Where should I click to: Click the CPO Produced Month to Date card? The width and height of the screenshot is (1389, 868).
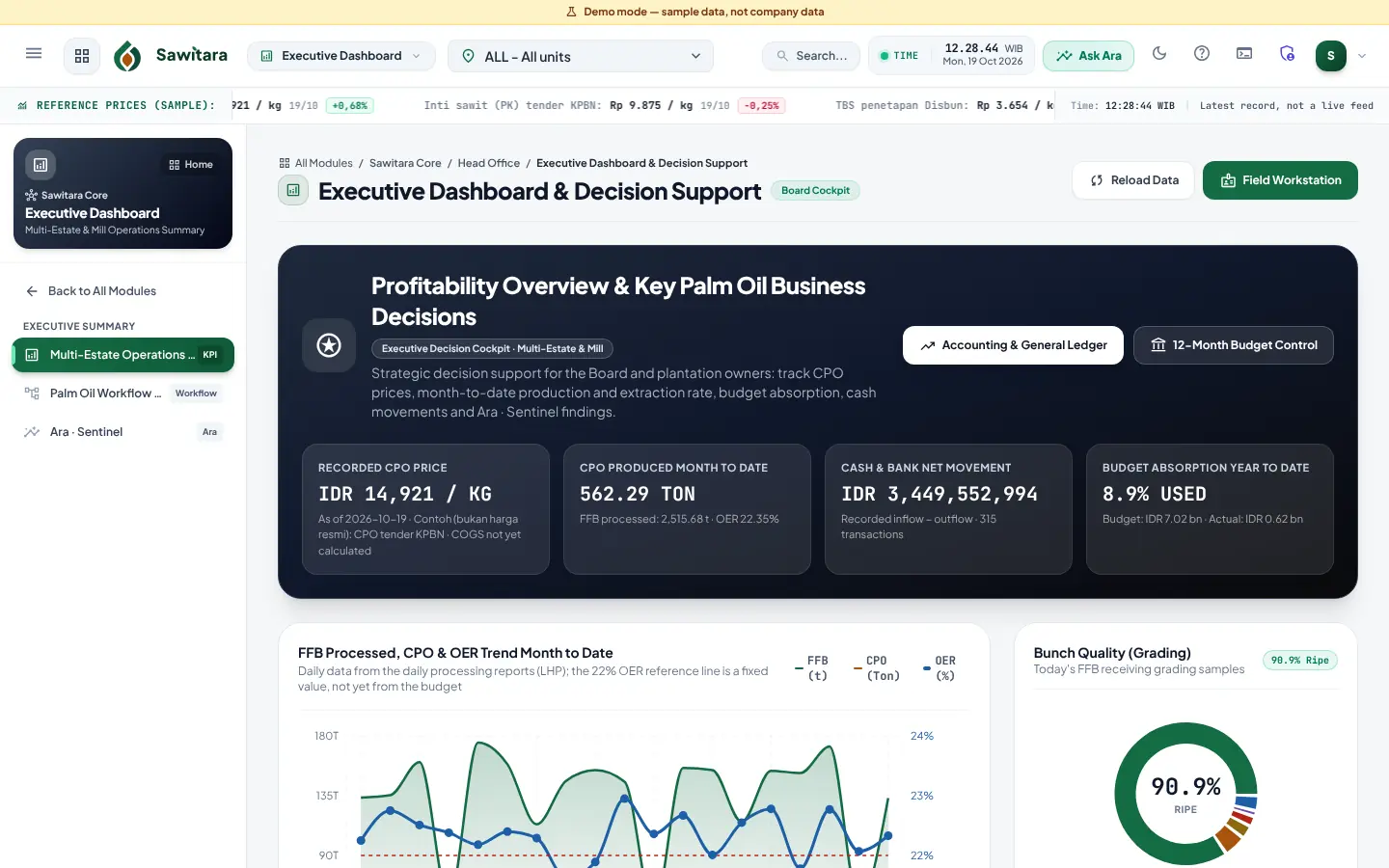pos(687,509)
